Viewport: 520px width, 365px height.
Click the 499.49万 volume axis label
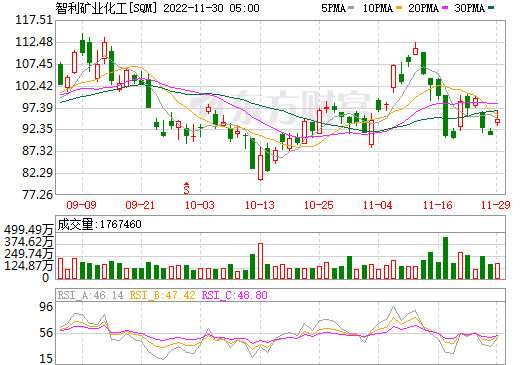tap(28, 229)
